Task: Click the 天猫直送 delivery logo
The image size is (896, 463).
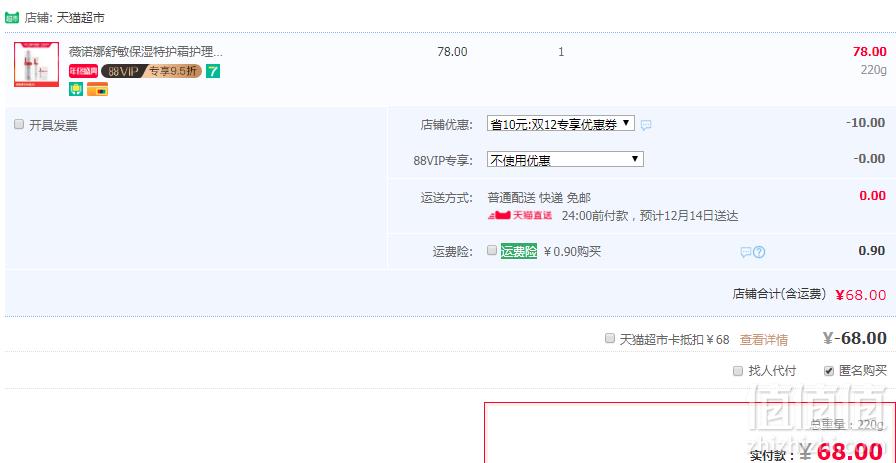Action: 519,215
